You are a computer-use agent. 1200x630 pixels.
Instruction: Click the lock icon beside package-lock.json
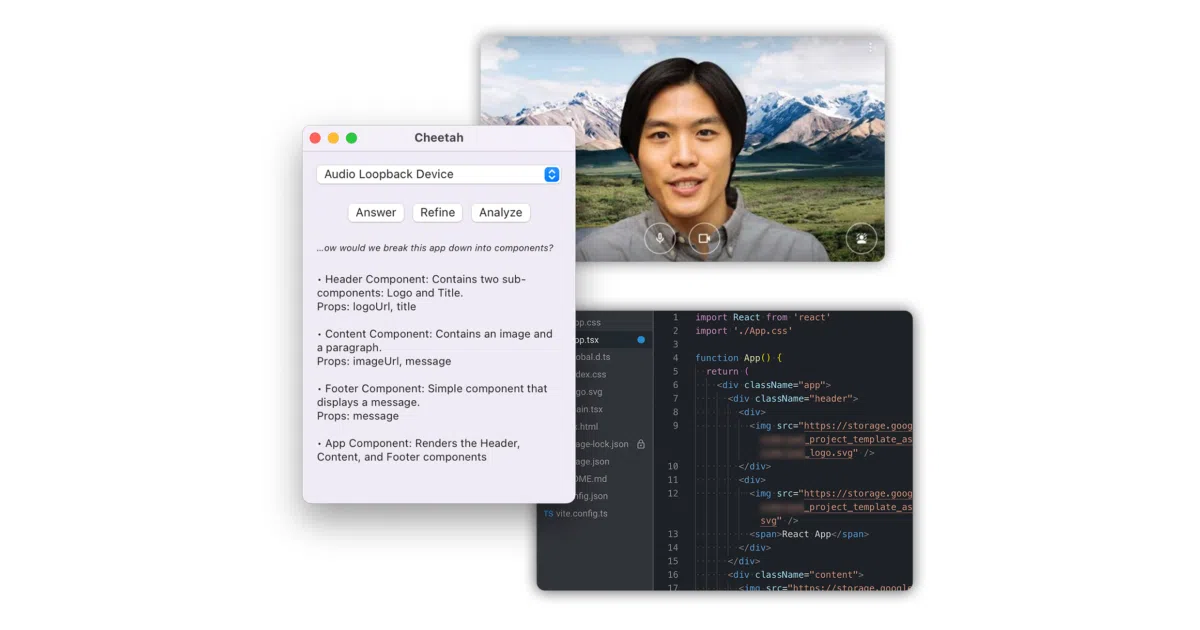[641, 444]
